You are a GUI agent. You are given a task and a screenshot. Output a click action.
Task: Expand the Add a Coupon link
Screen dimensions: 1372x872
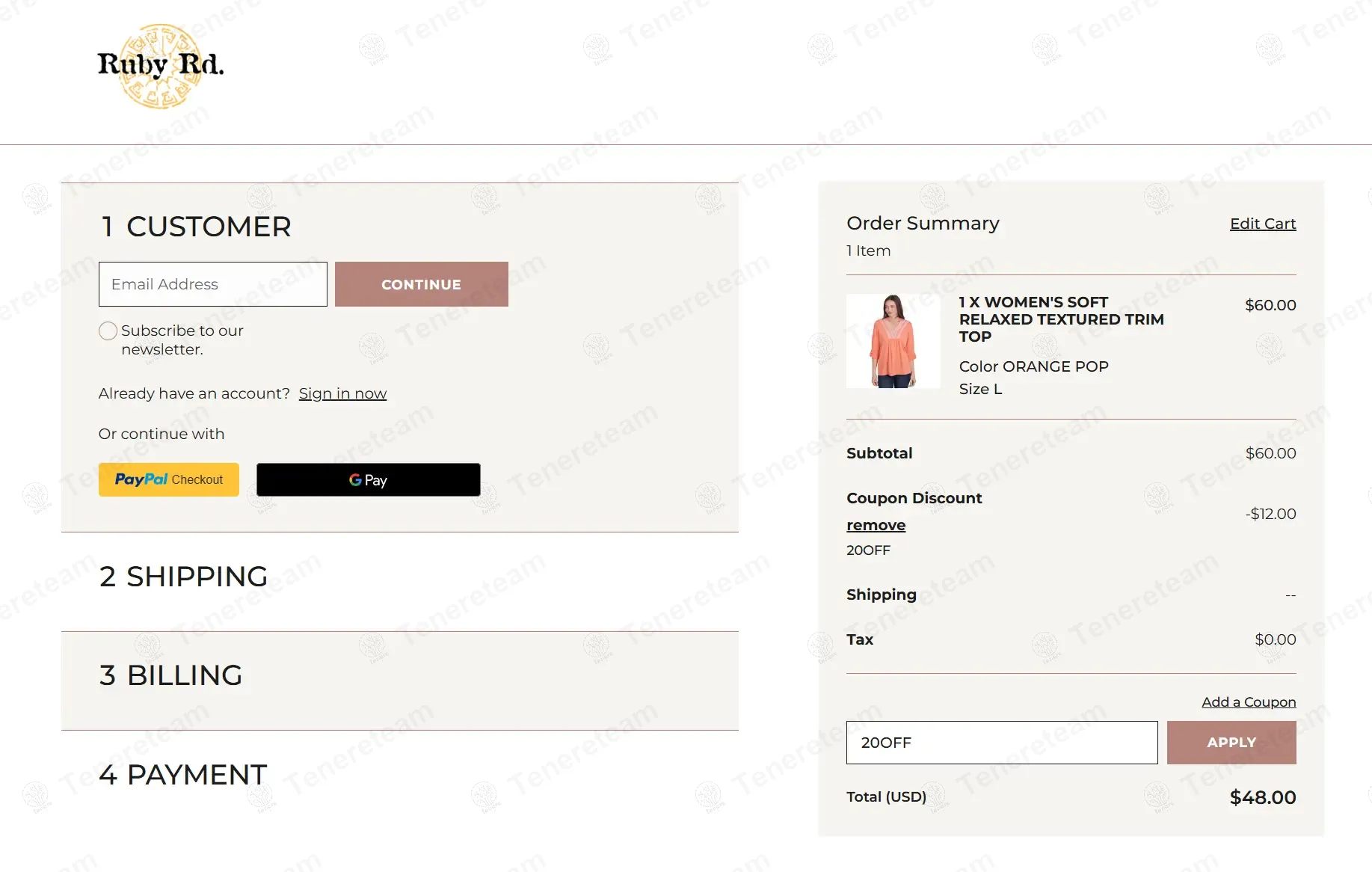pos(1248,702)
